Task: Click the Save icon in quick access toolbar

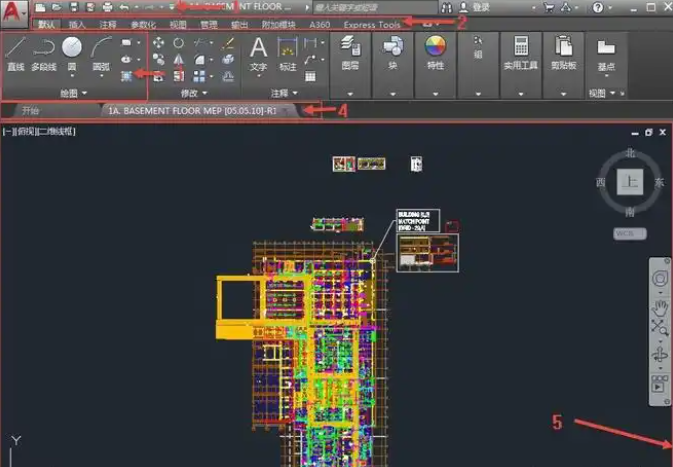Action: pyautogui.click(x=74, y=7)
